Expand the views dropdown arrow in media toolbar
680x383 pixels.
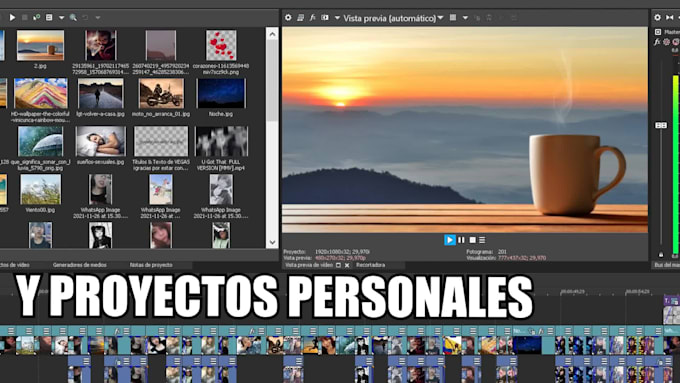(61, 18)
